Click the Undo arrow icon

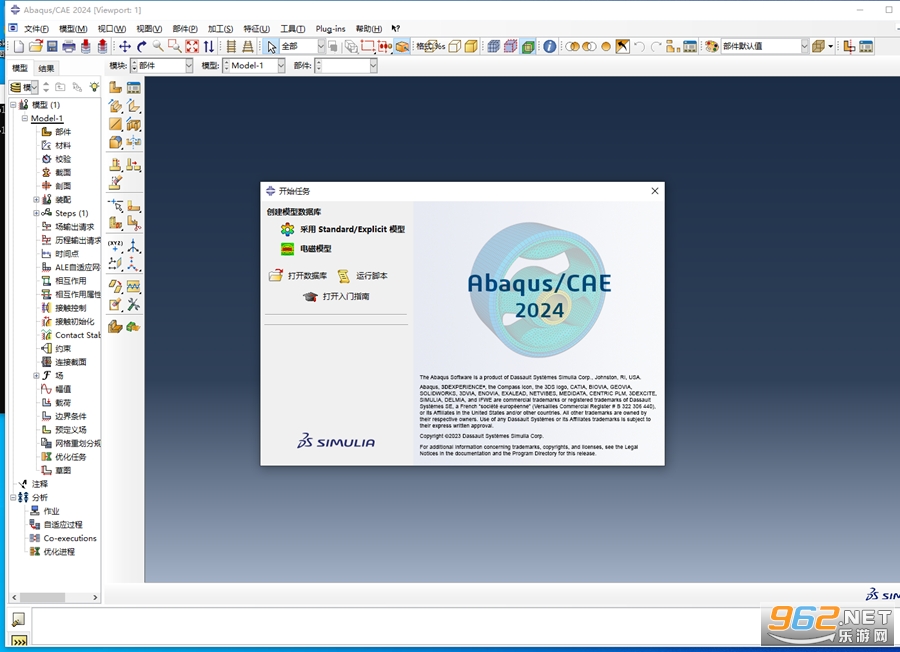pos(639,46)
